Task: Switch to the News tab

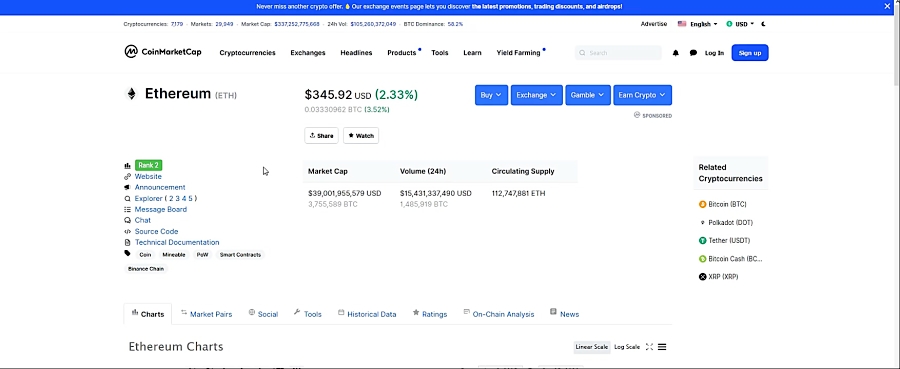Action: pos(564,314)
